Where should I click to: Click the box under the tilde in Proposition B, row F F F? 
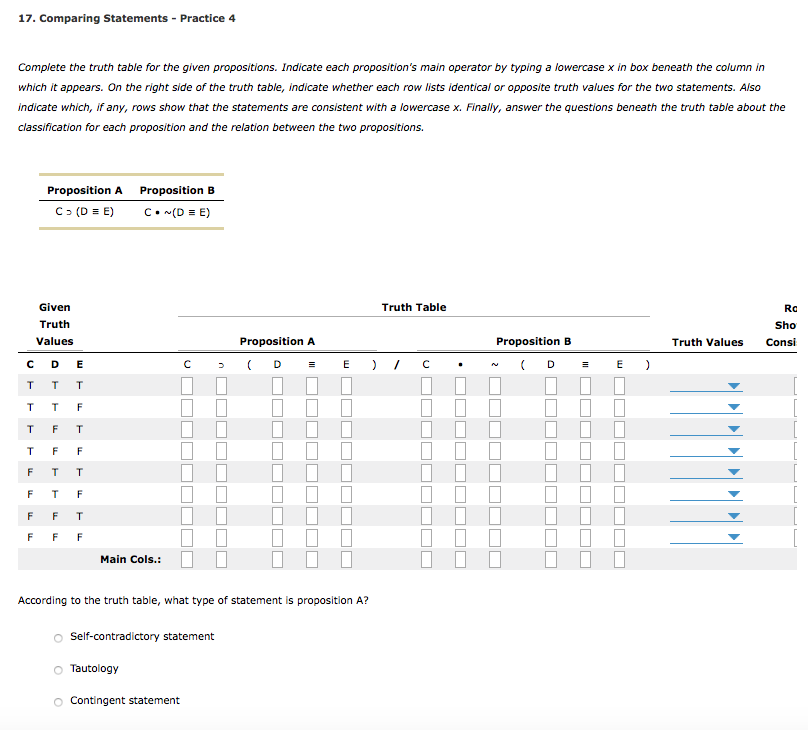coord(494,538)
